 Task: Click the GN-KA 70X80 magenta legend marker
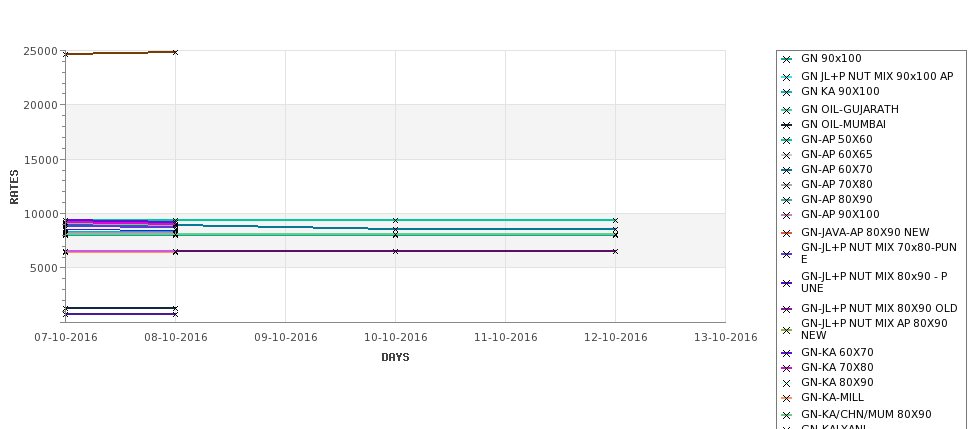[787, 368]
